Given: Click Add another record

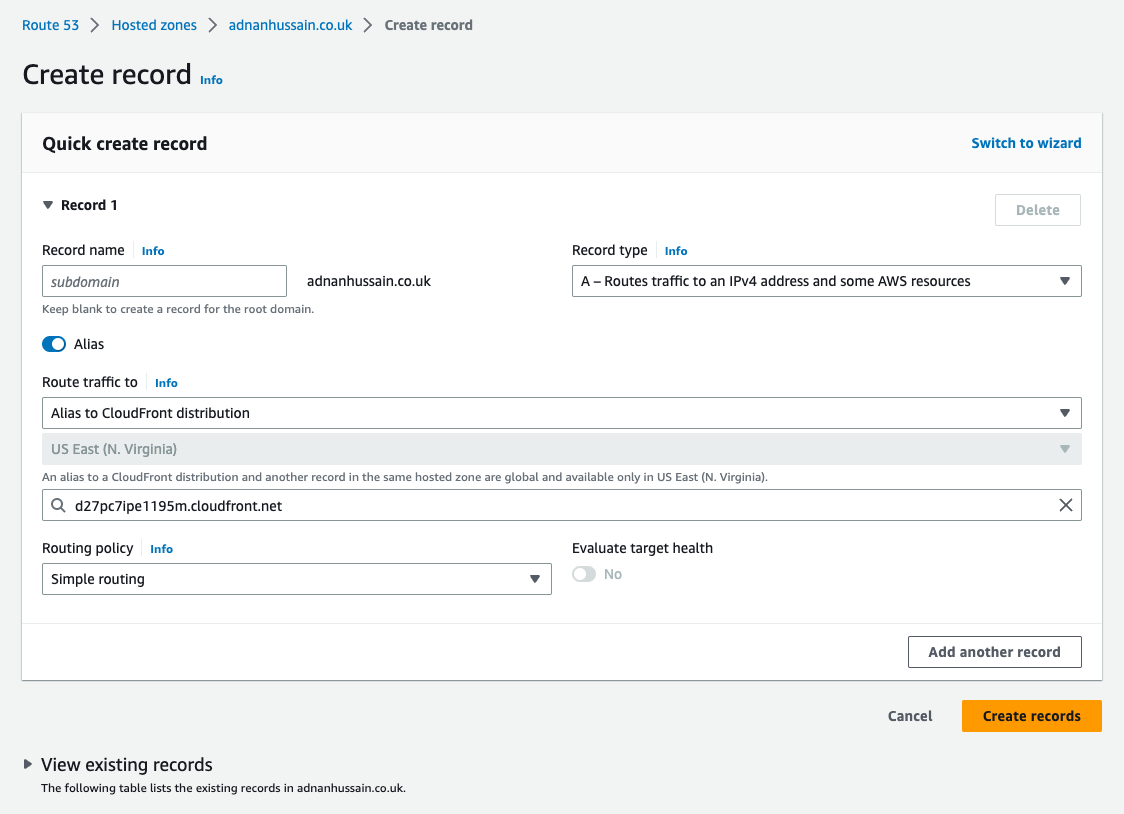Looking at the screenshot, I should (994, 651).
